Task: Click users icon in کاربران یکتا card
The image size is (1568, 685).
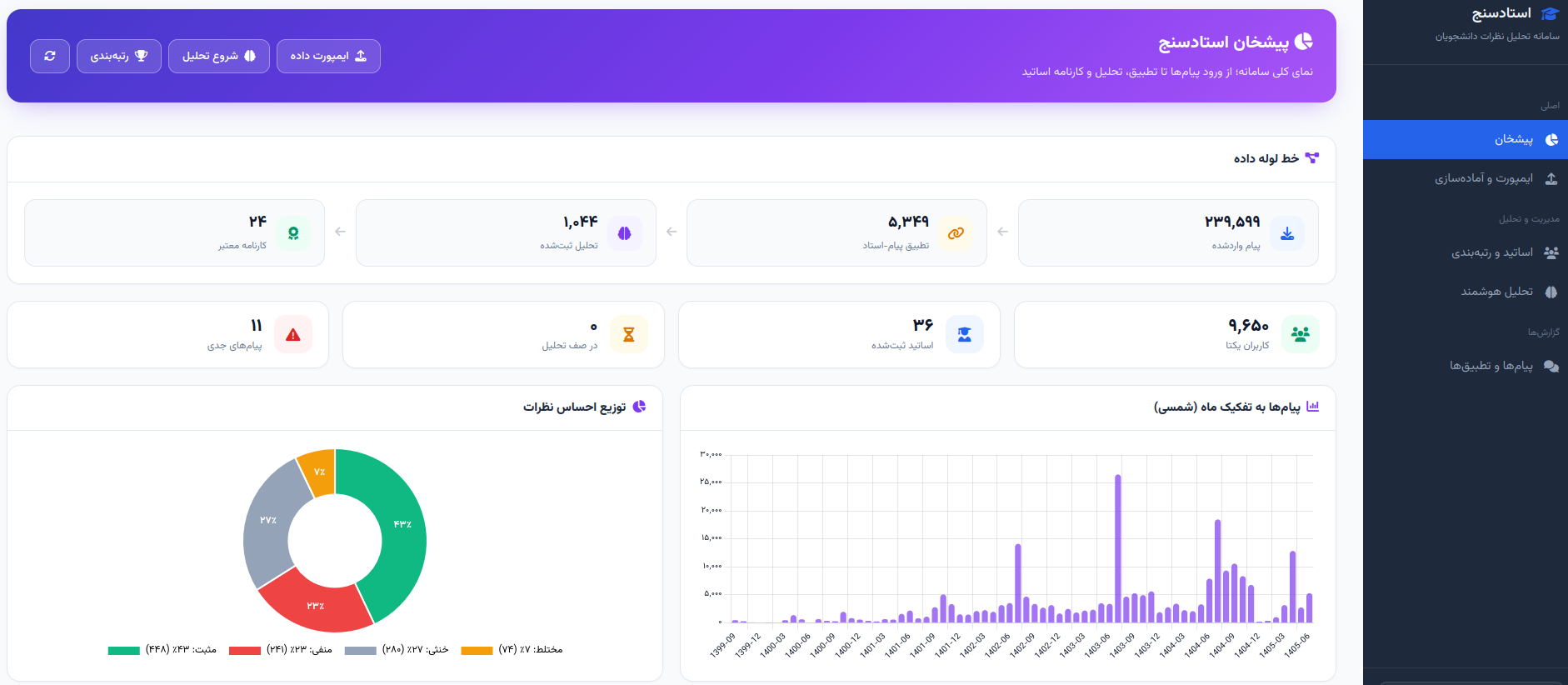Action: 1301,334
